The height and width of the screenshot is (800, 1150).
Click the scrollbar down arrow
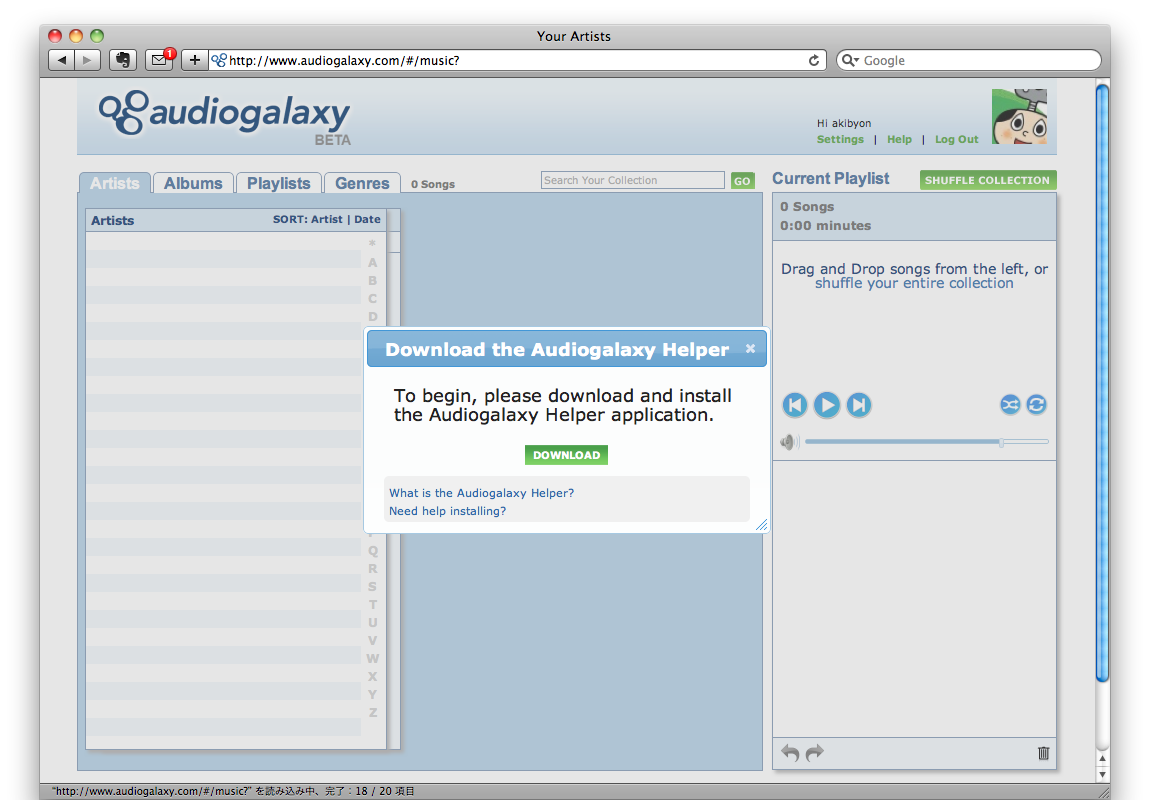1102,774
